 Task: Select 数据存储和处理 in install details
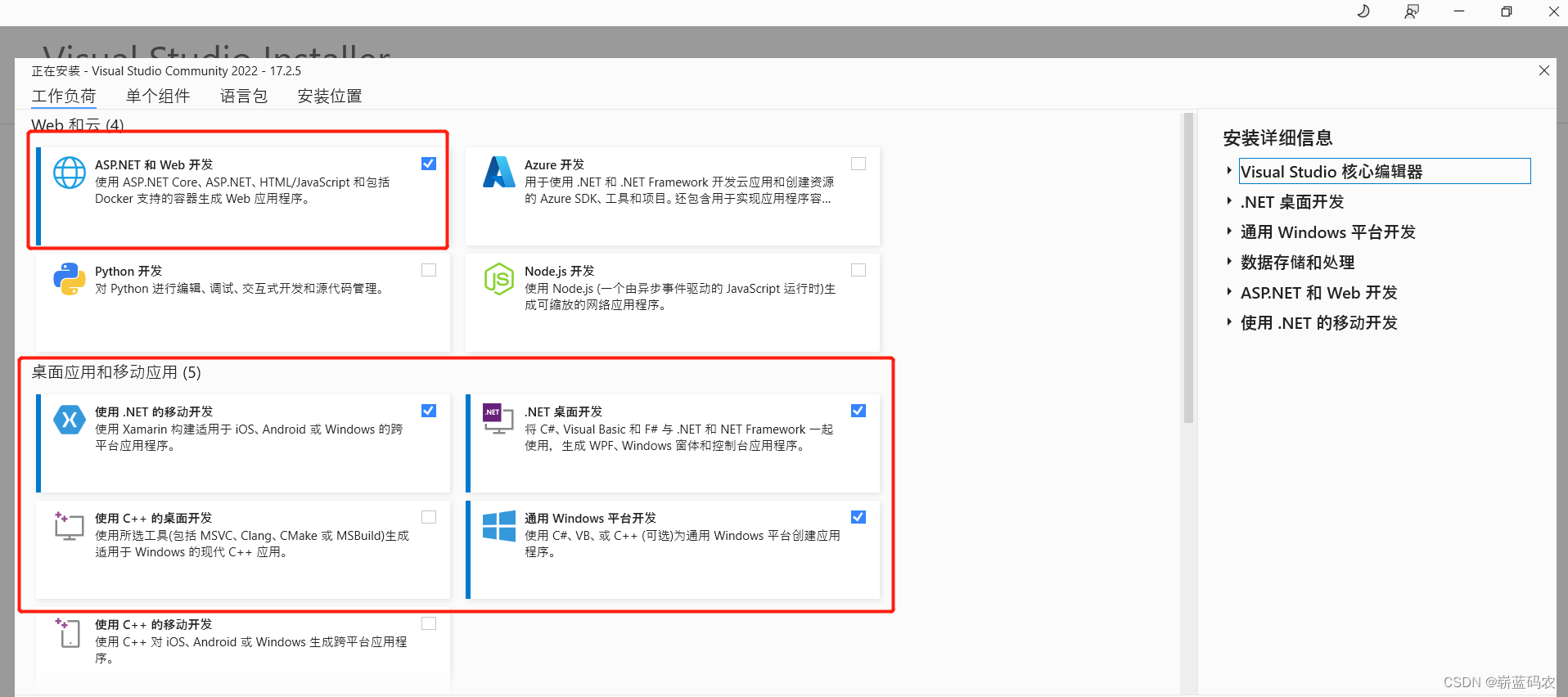click(1297, 263)
